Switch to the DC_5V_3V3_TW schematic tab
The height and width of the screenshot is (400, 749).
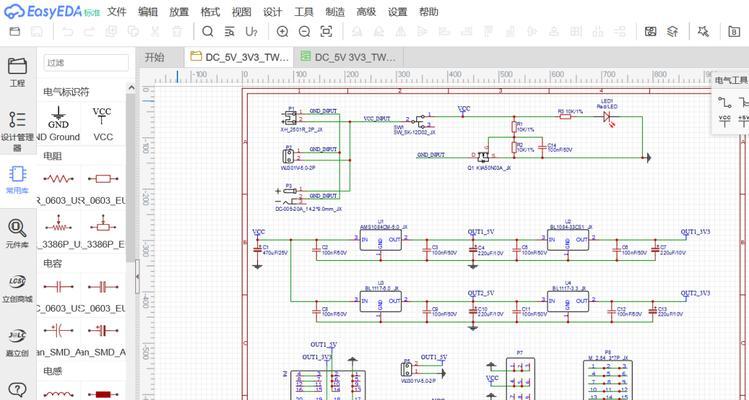(239, 57)
